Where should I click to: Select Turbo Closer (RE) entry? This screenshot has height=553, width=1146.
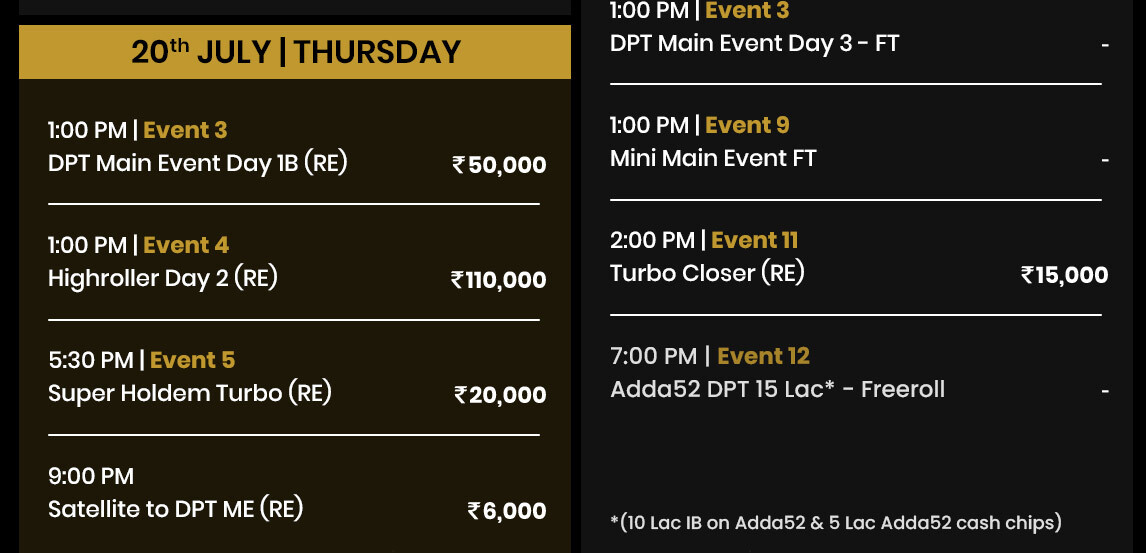pos(707,273)
